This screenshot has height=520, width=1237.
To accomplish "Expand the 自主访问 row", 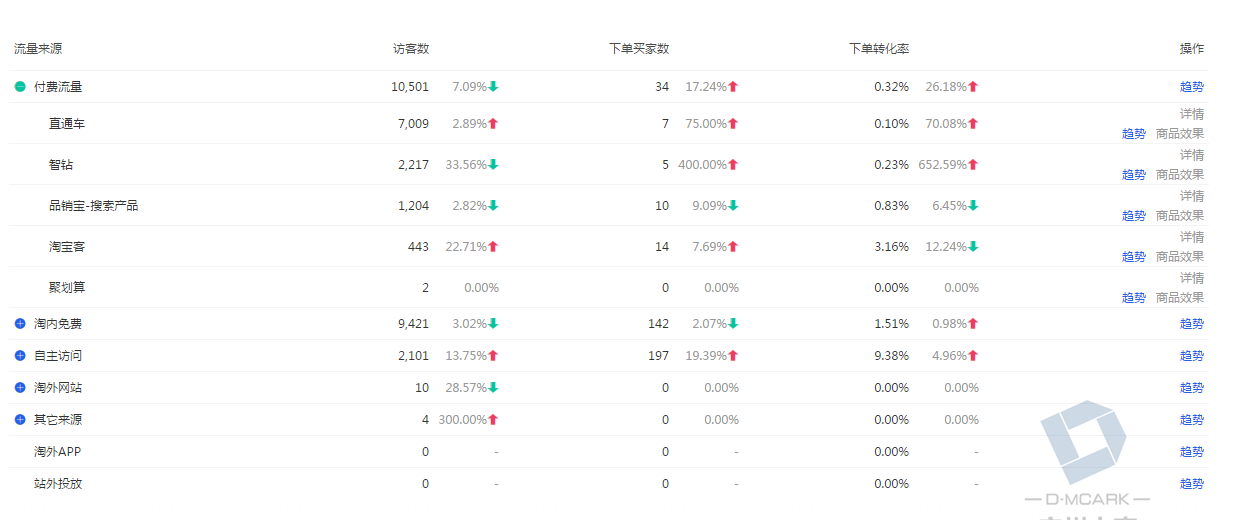I will click(x=20, y=356).
